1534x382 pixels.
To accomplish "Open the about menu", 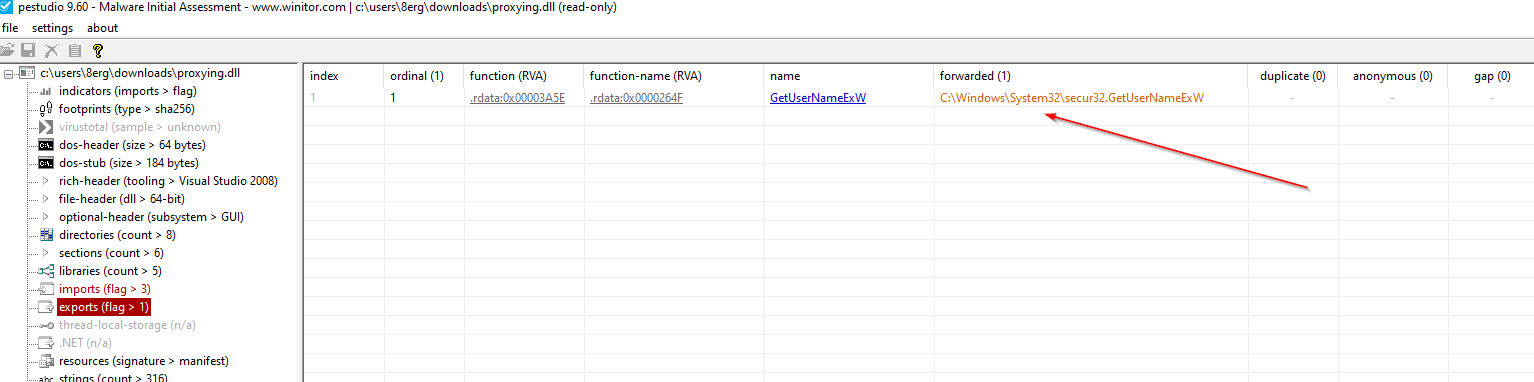I will pos(103,28).
